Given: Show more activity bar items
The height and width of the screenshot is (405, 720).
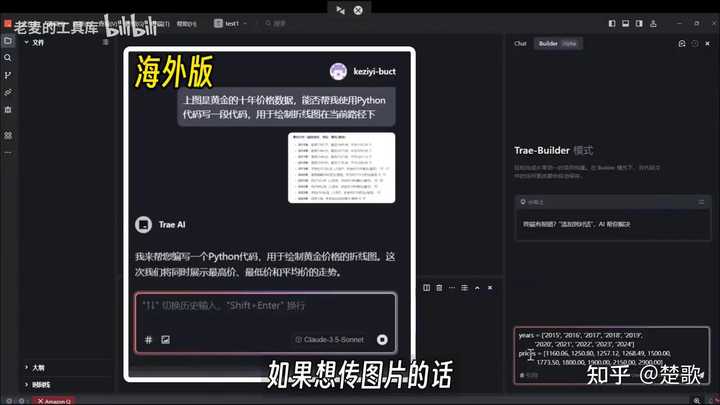Looking at the screenshot, I should click(x=8, y=153).
